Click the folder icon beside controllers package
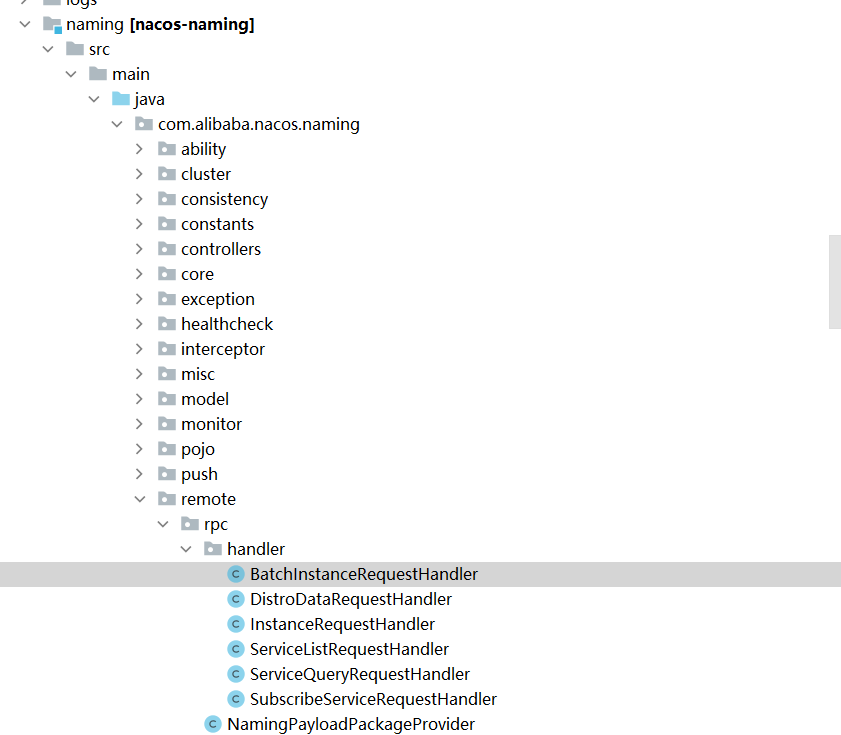Viewport: 841px width, 735px height. [166, 248]
